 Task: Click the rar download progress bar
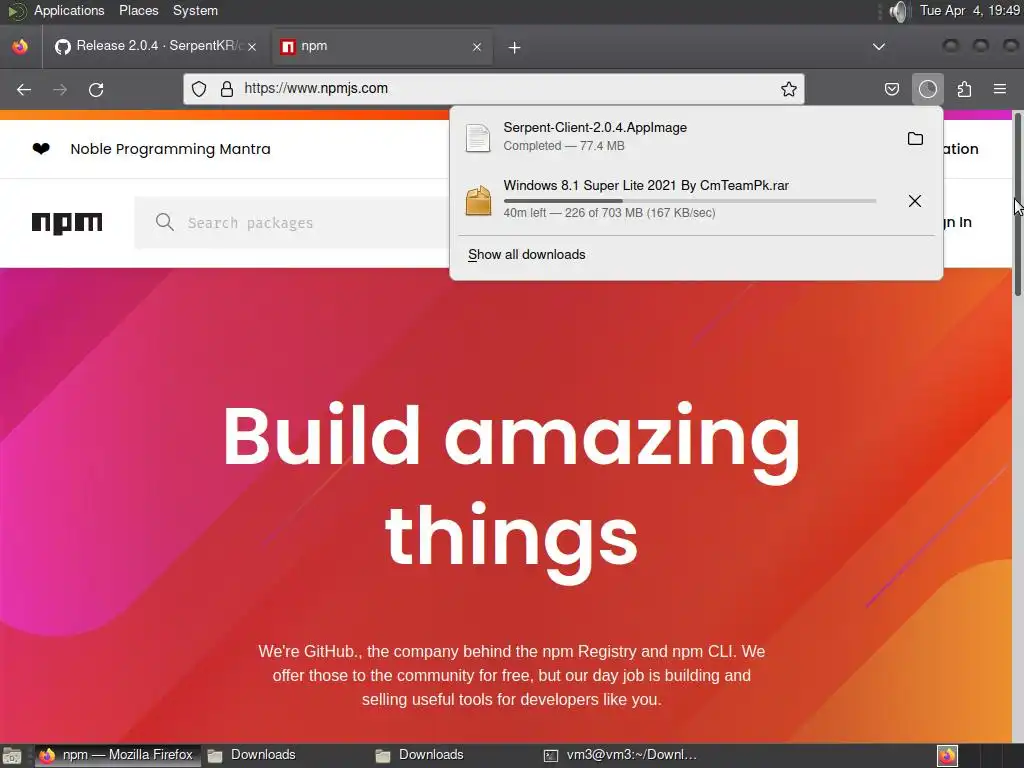tap(690, 200)
